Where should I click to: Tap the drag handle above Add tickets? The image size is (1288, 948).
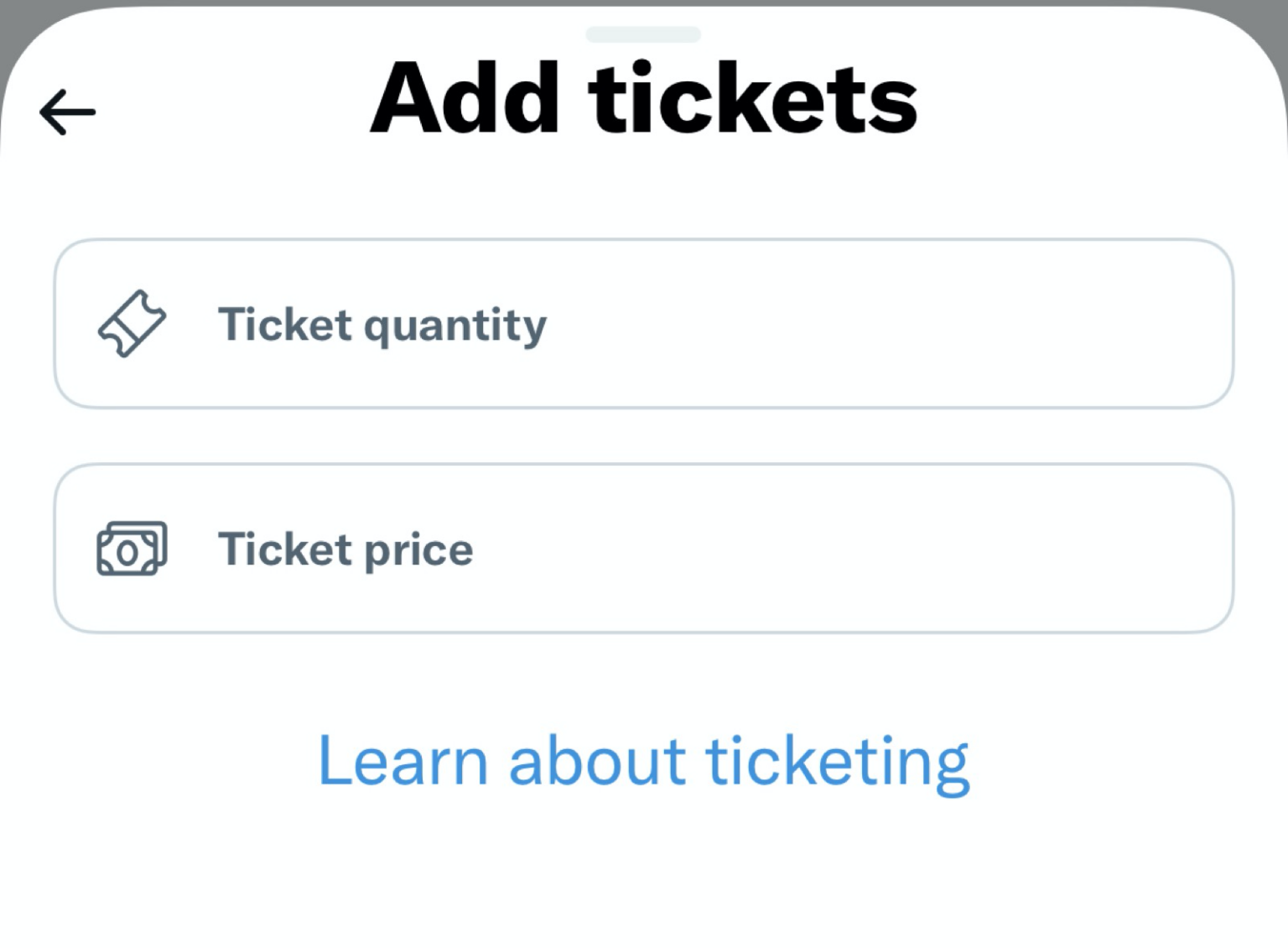(644, 34)
